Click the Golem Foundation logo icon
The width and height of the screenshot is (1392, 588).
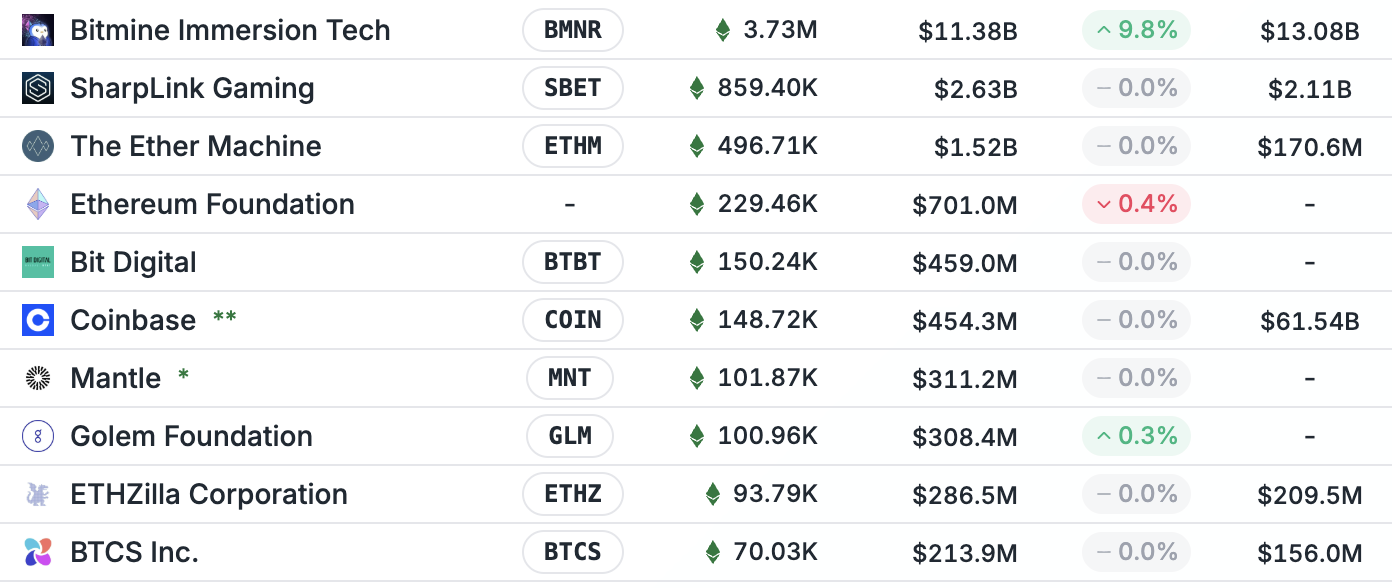[38, 436]
